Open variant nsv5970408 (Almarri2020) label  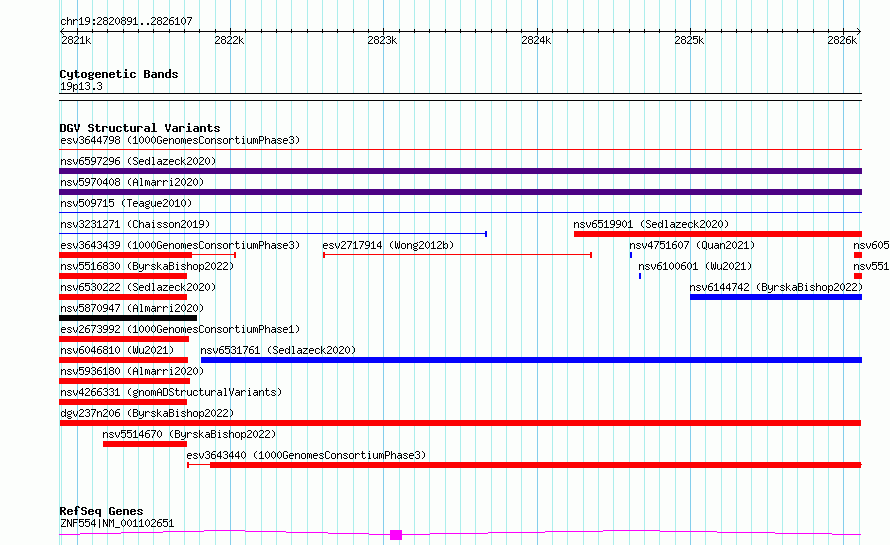coord(132,182)
